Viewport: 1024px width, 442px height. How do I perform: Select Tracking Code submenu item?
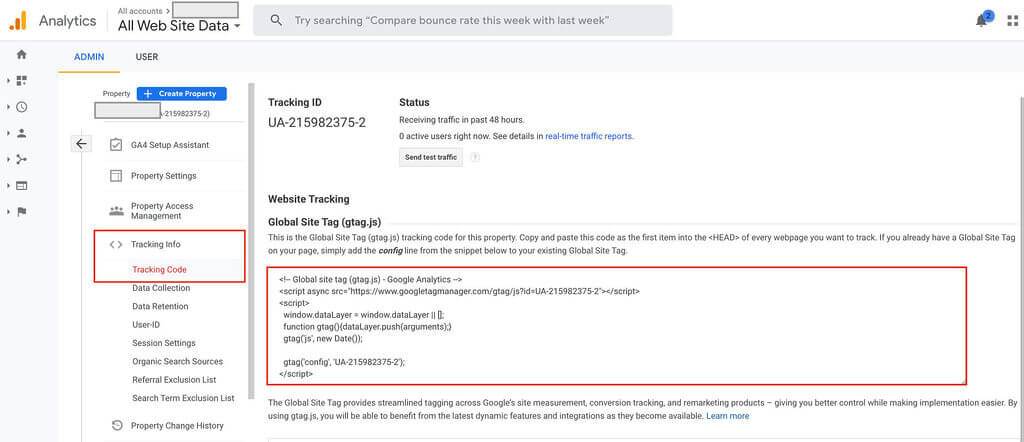click(159, 270)
